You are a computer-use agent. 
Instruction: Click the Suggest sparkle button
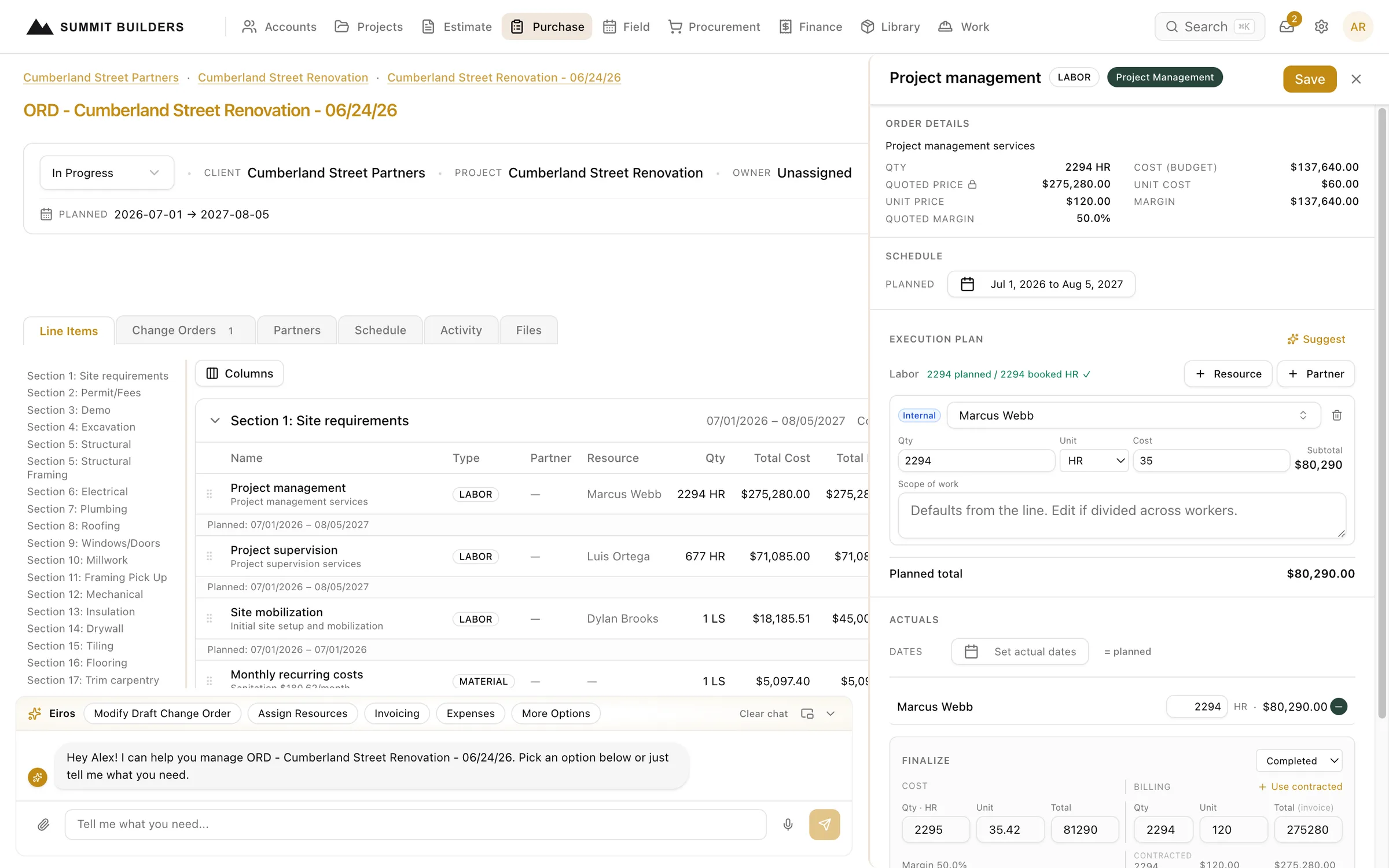[x=1316, y=339]
